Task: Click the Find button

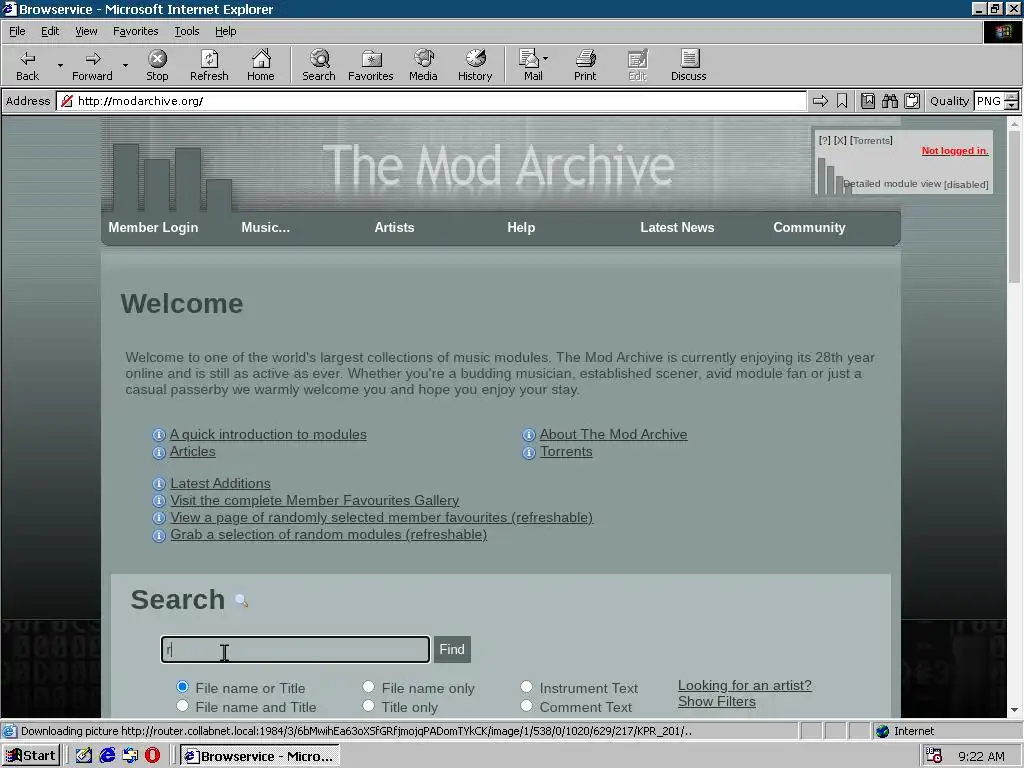Action: click(452, 649)
